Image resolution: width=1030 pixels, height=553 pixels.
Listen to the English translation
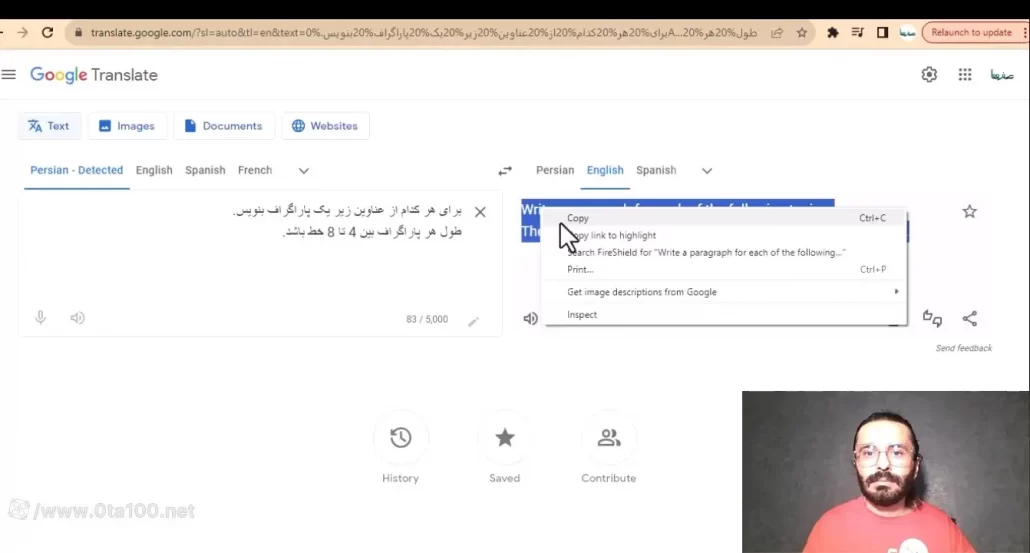pyautogui.click(x=530, y=319)
